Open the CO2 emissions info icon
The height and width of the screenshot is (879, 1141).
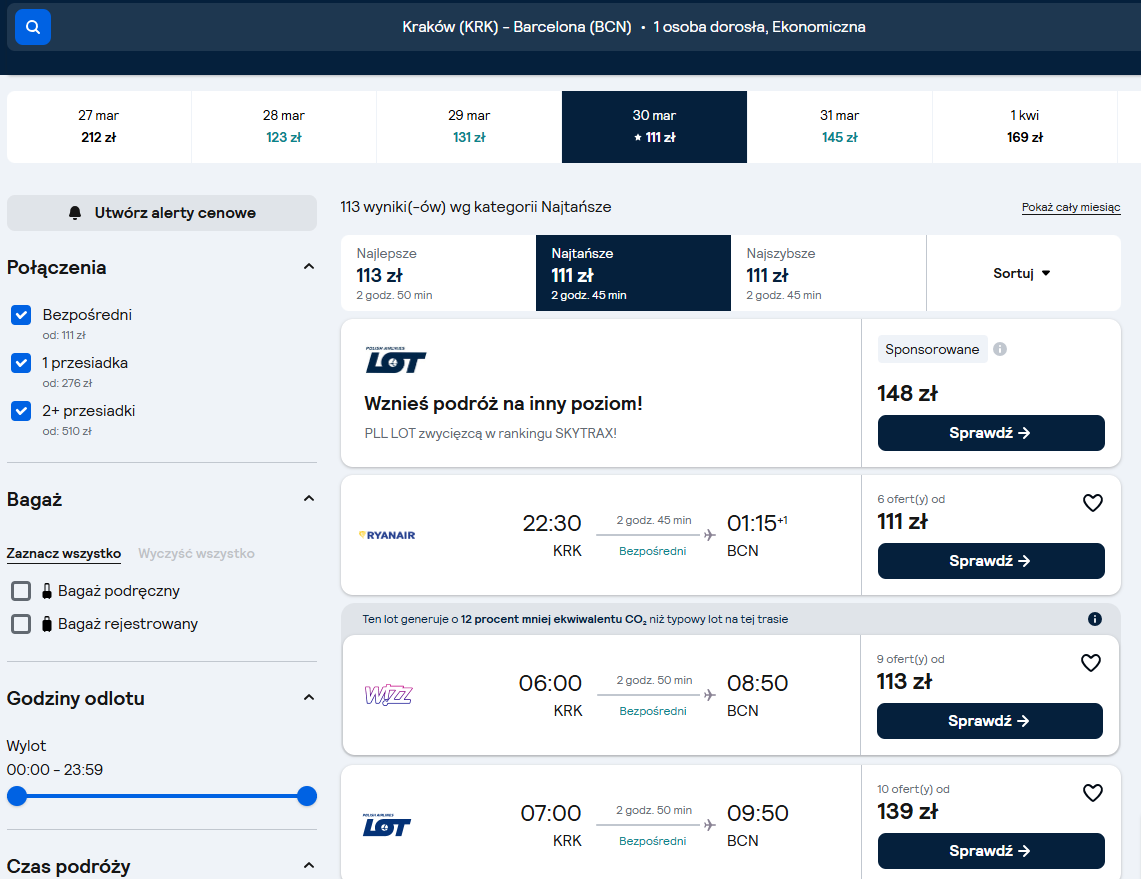coord(1094,619)
